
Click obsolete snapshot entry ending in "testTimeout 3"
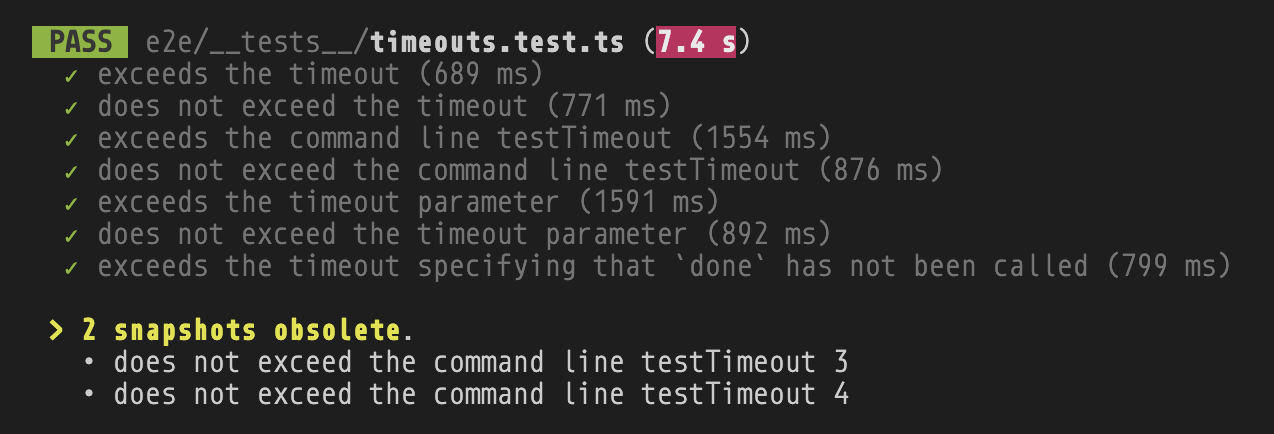click(481, 363)
